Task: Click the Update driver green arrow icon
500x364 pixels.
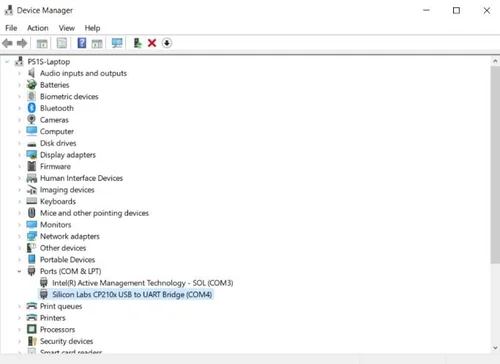Action: [x=137, y=43]
